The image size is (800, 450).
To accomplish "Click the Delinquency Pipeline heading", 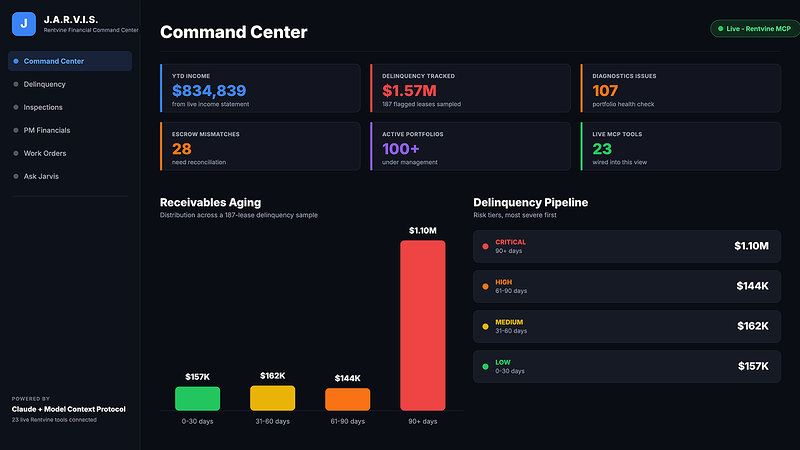I will [531, 203].
